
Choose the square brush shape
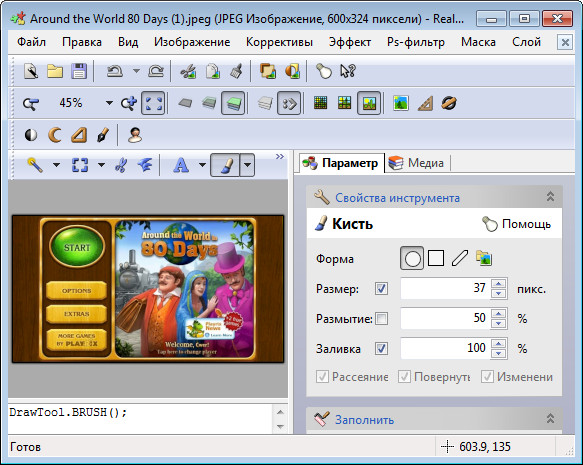[436, 258]
